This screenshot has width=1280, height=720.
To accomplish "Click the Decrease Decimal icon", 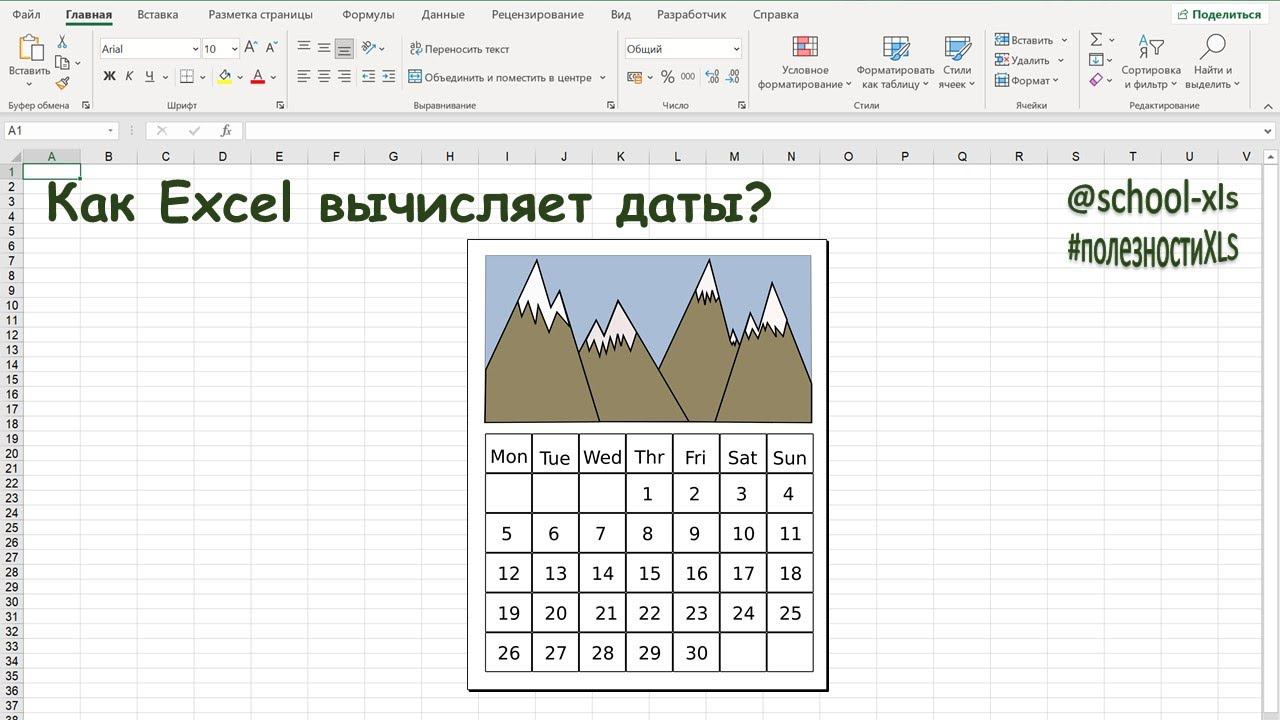I will point(733,76).
